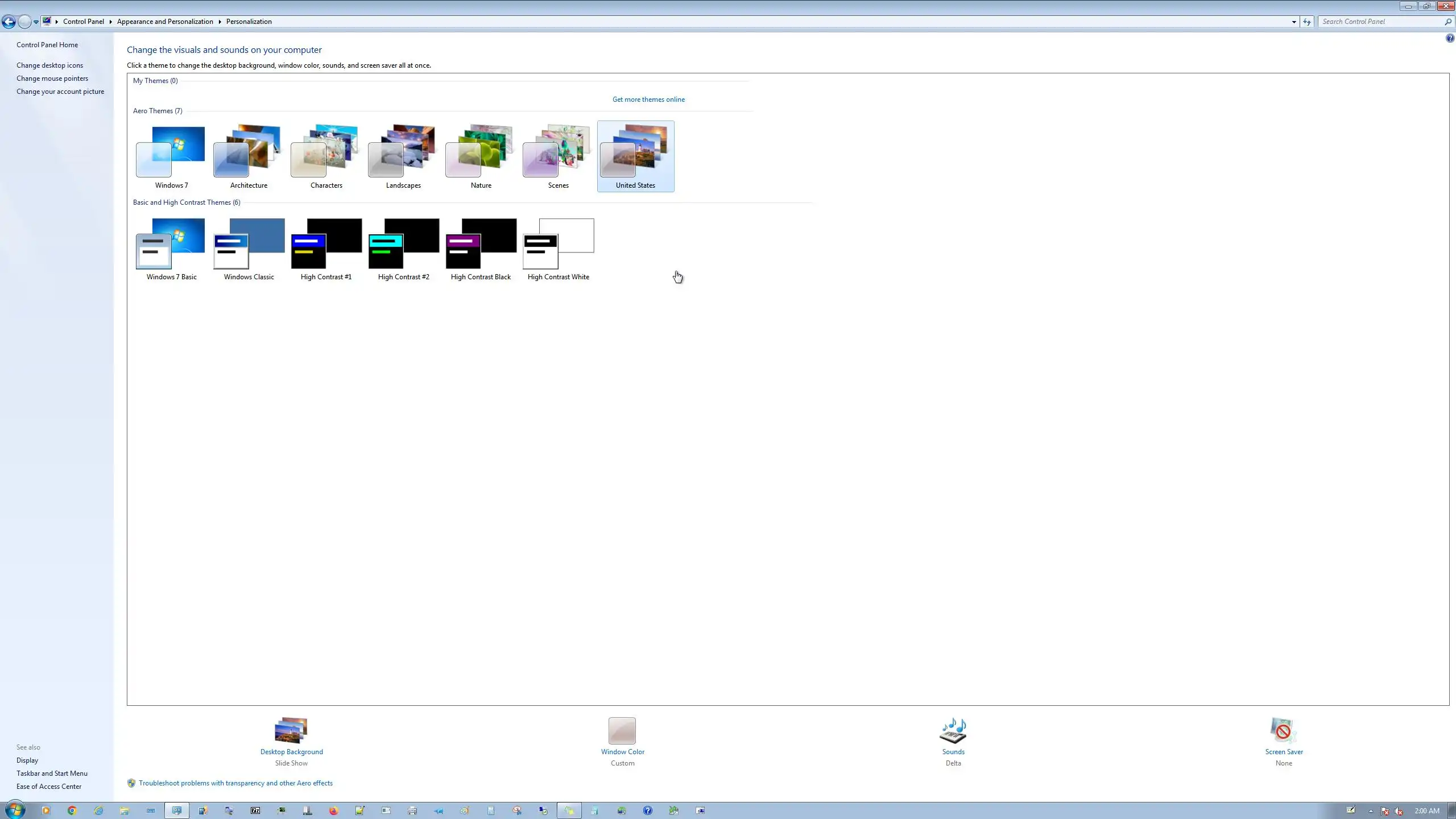Click the Help question mark icon
1456x819 pixels.
click(x=1450, y=38)
